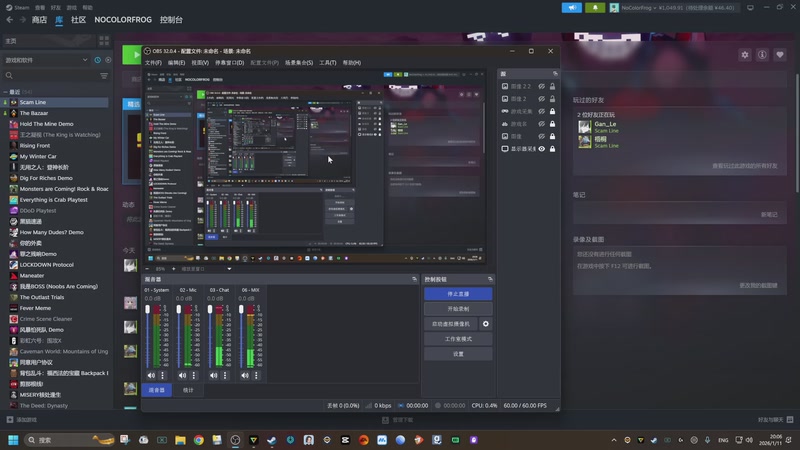Open Google Chrome from the taskbar
Image resolution: width=800 pixels, height=450 pixels.
[198, 440]
